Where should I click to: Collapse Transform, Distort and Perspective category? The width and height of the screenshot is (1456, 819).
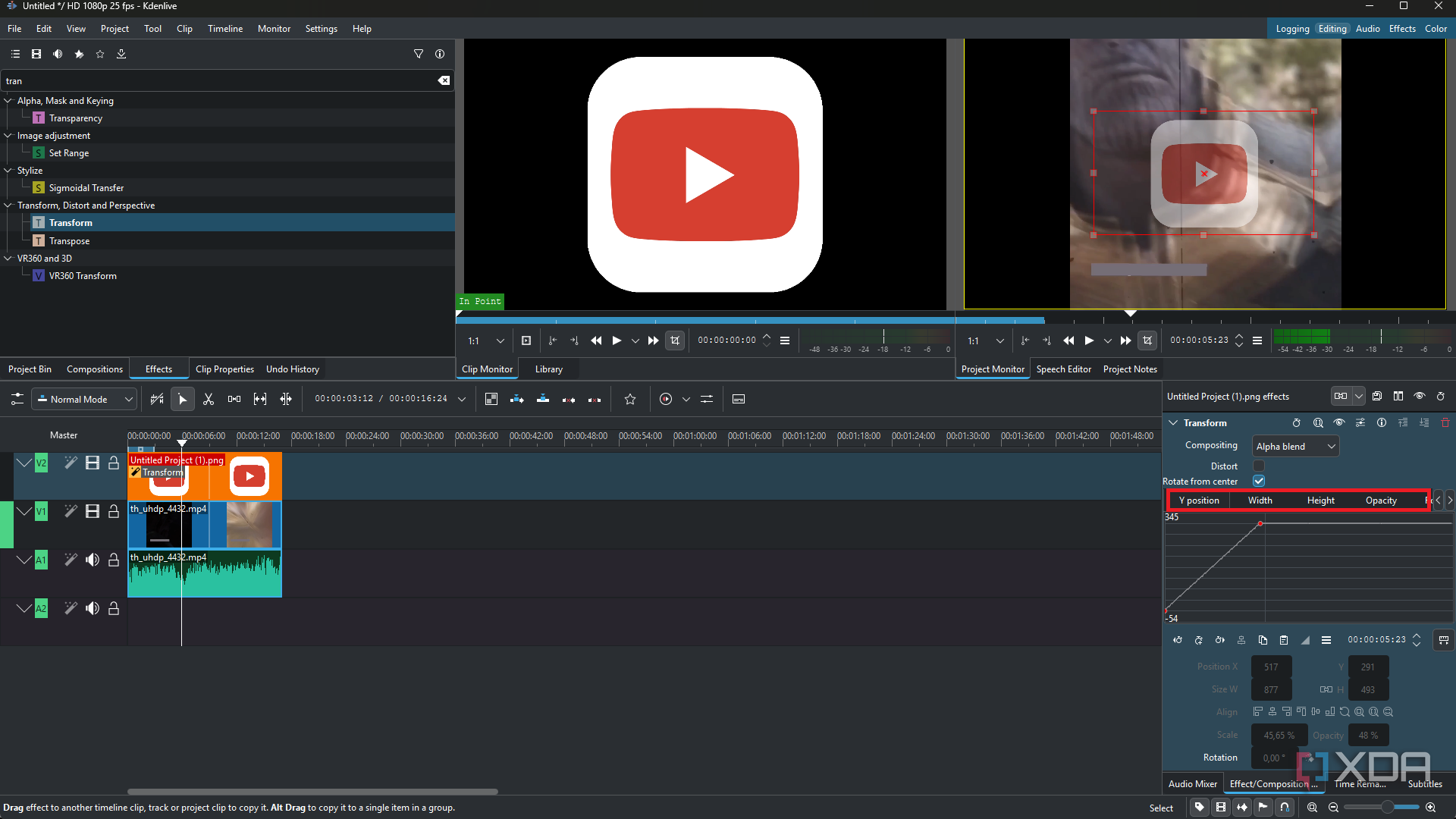pyautogui.click(x=8, y=206)
